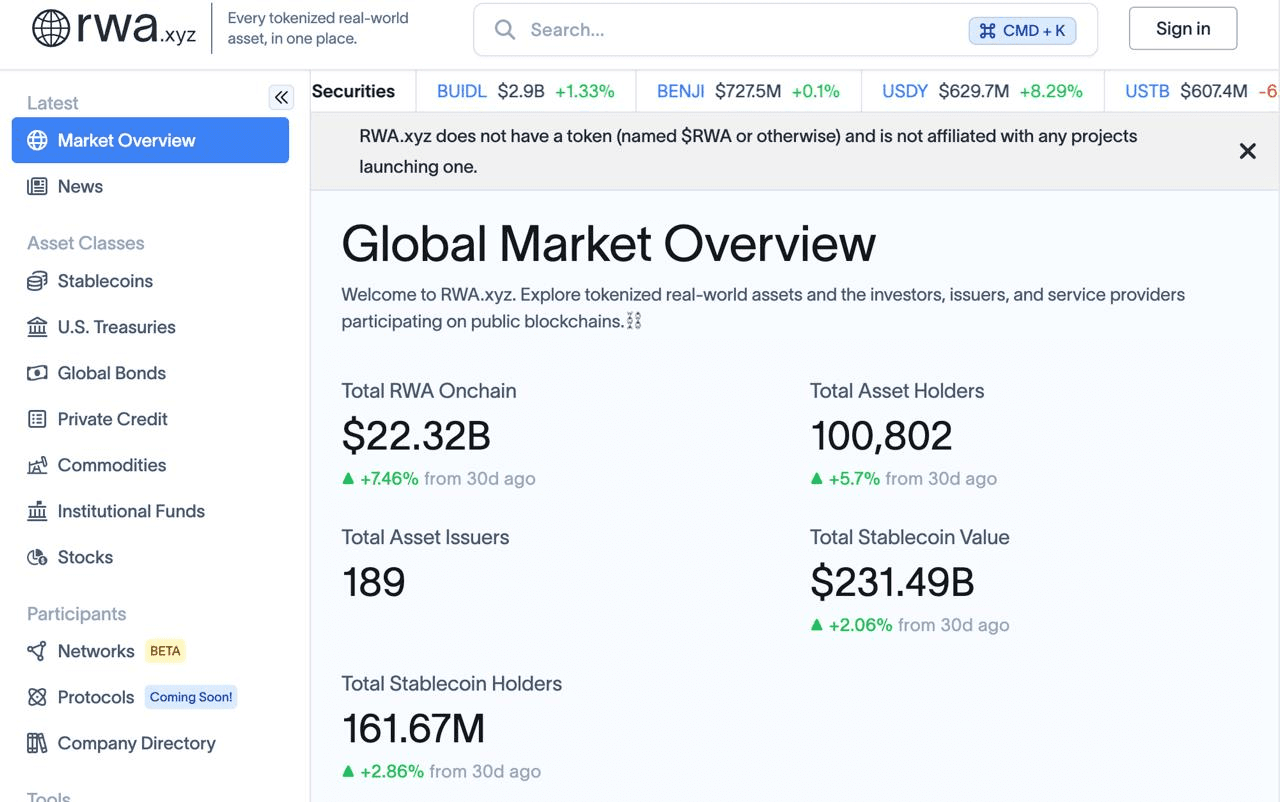Open Commodities section

(112, 465)
